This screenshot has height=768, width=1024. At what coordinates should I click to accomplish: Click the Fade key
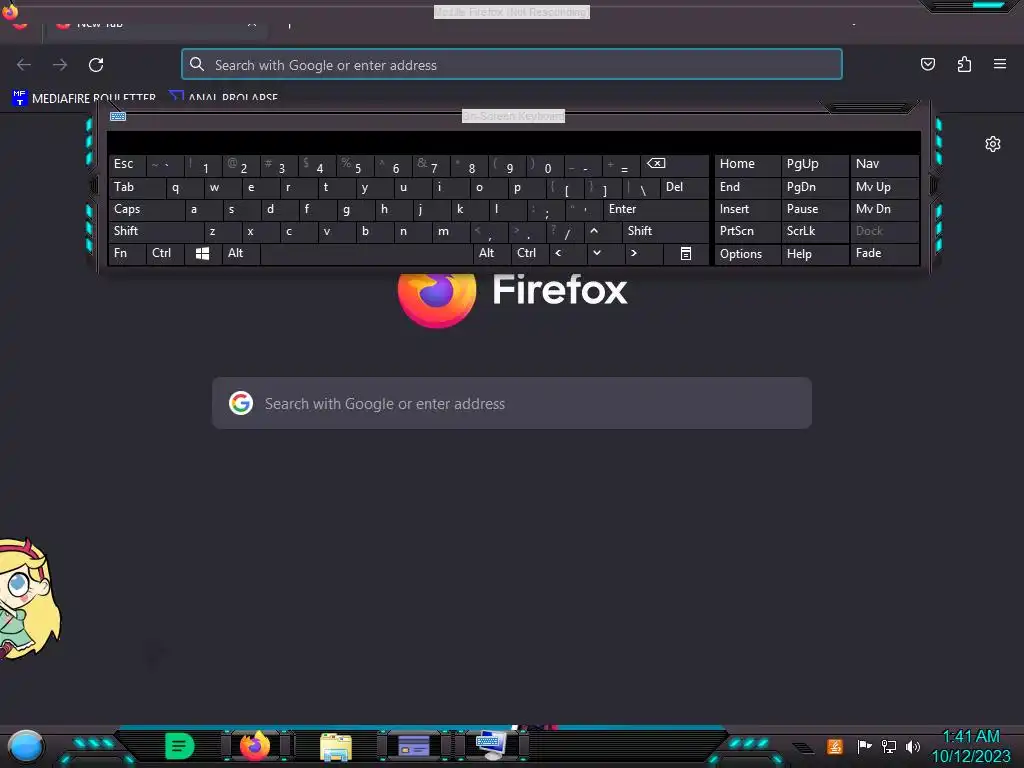click(884, 253)
